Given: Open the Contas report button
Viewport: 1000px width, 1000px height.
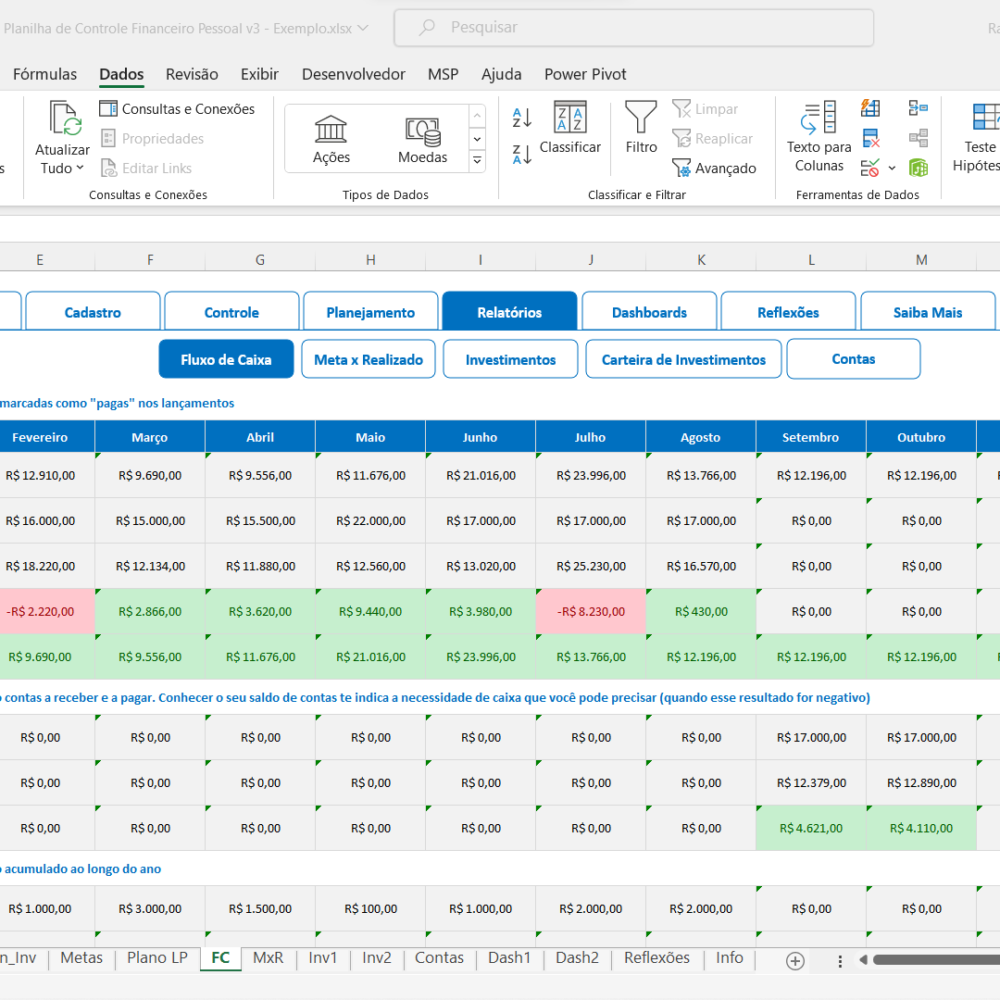Looking at the screenshot, I should (853, 359).
